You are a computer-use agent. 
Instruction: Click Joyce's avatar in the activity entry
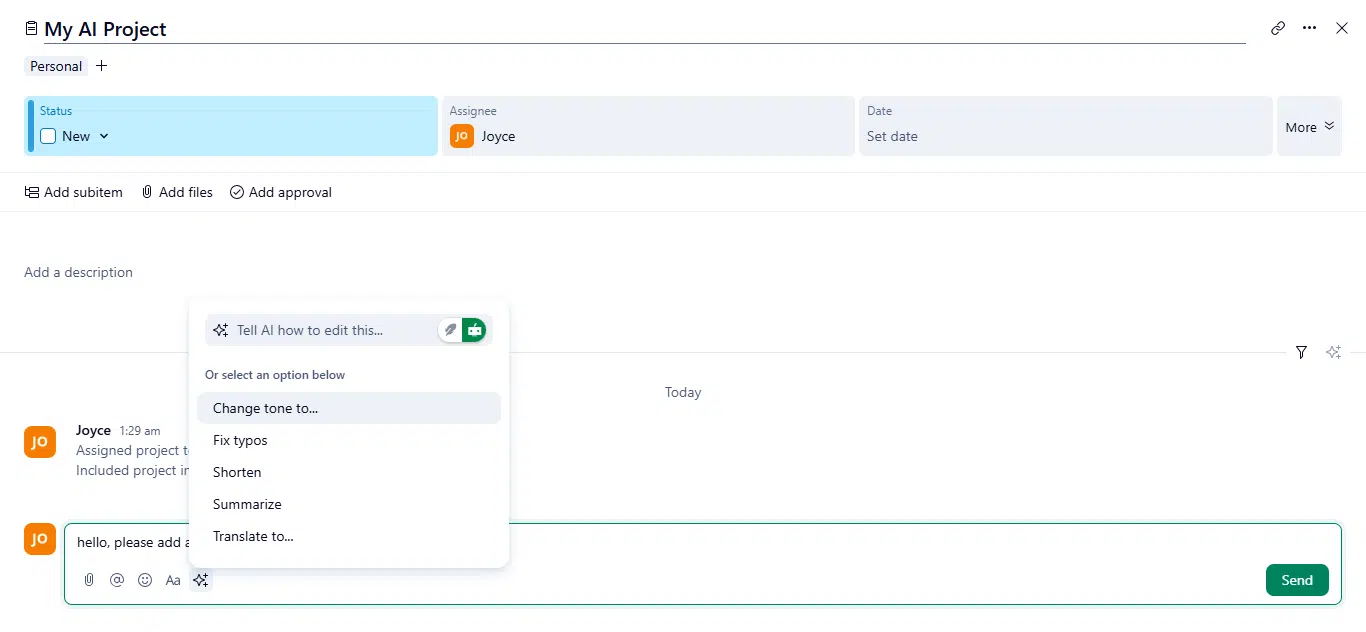pyautogui.click(x=40, y=442)
